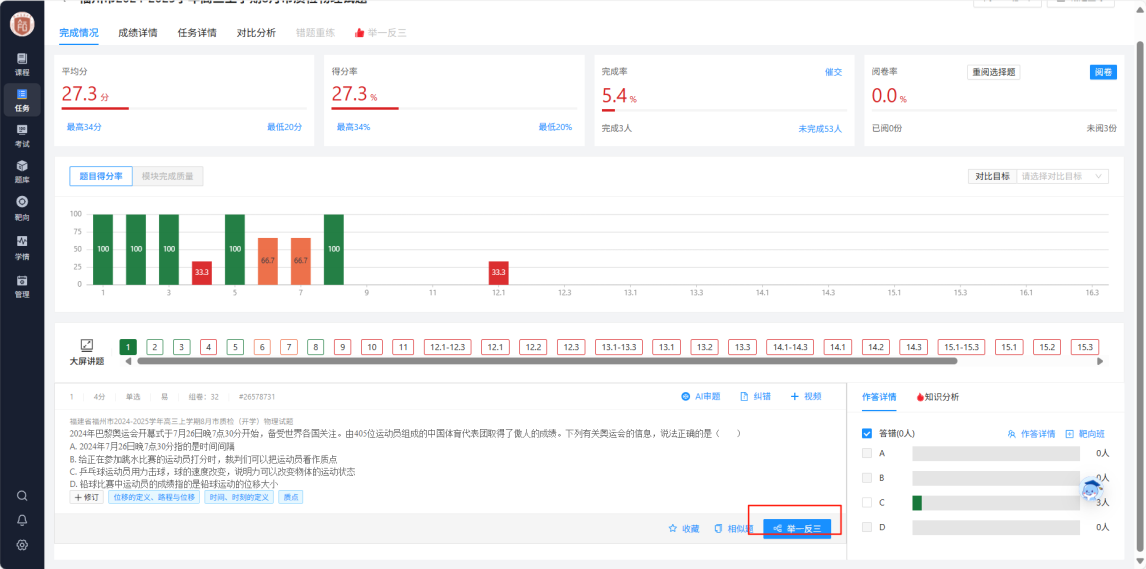Select question number 4 box
Screen dimensions: 1146x569
[208, 347]
